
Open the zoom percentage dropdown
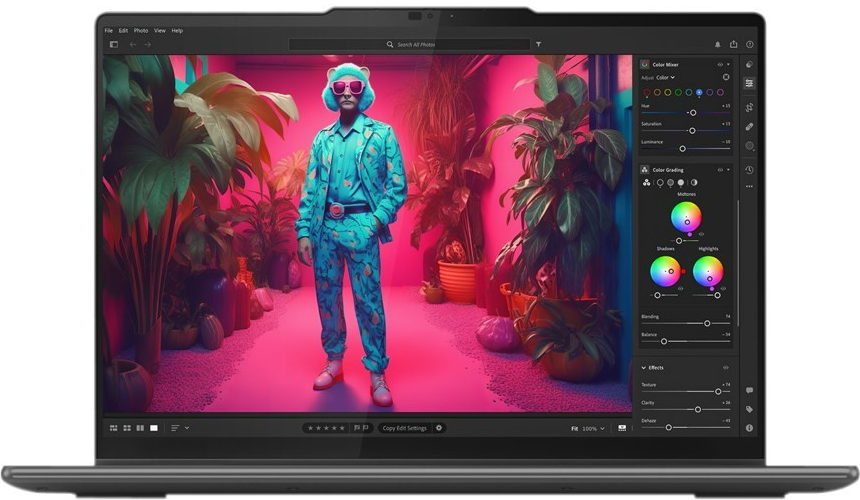(593, 428)
